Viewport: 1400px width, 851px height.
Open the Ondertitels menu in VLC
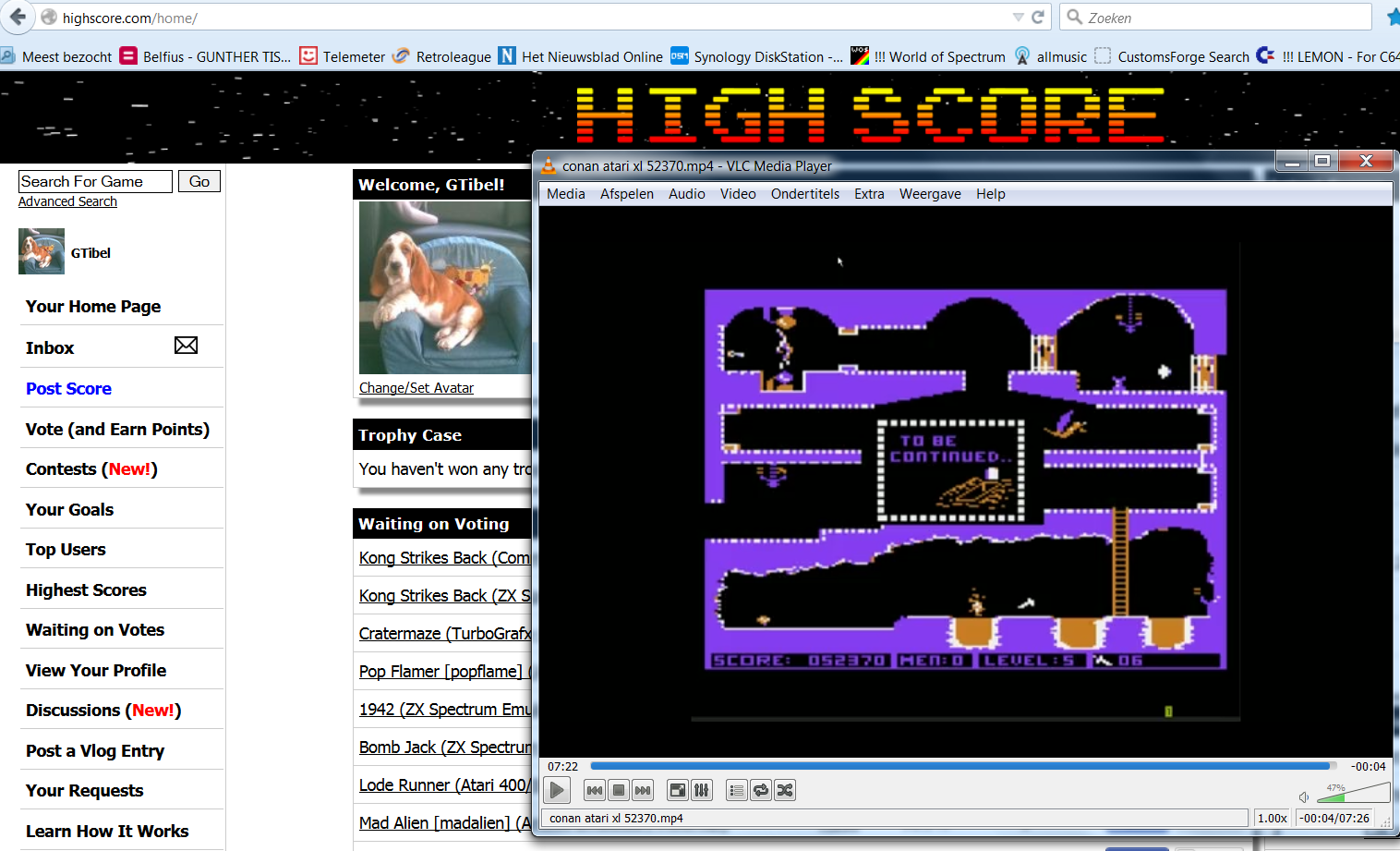[805, 194]
